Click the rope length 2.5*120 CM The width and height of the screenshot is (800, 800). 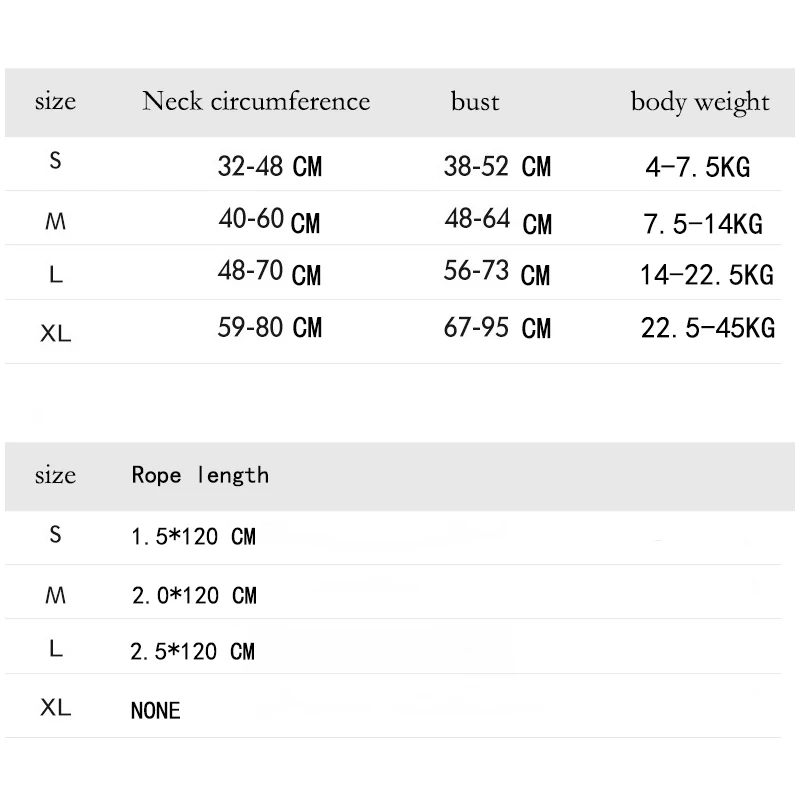click(x=192, y=652)
